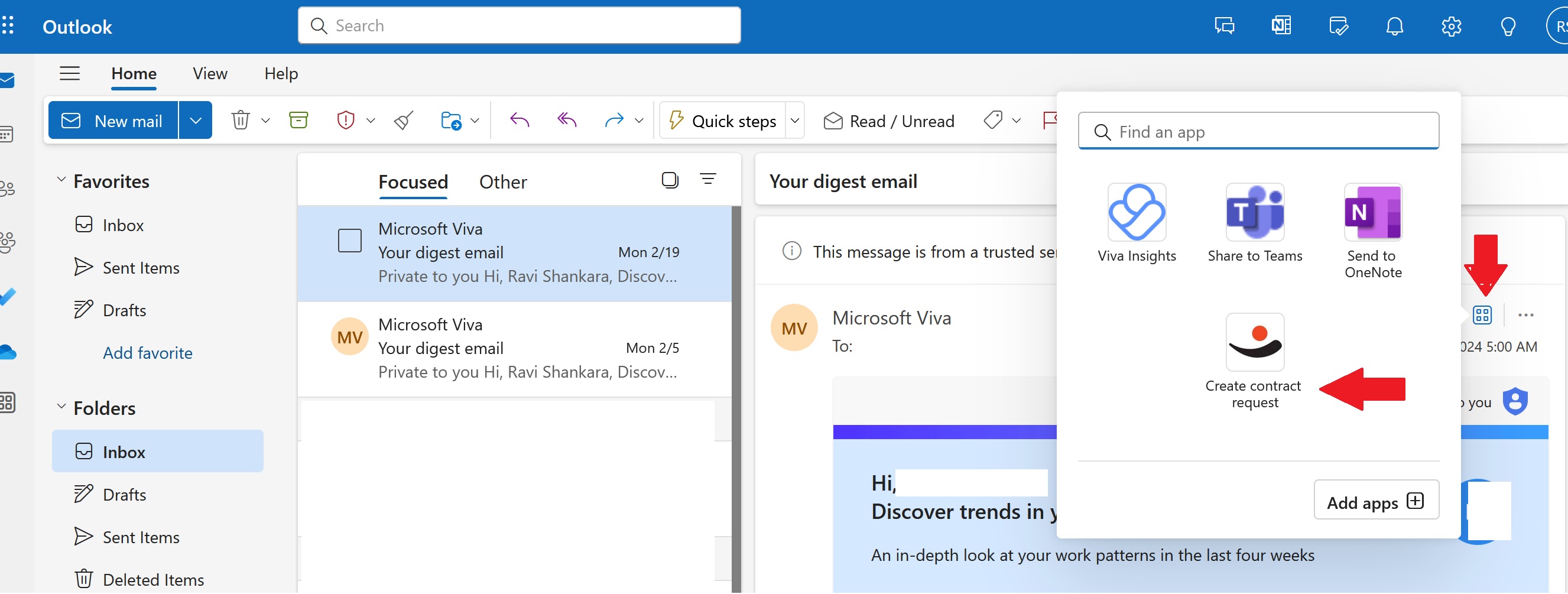Screen dimensions: 1568x594
Task: Click the Add apps button
Action: (1377, 501)
